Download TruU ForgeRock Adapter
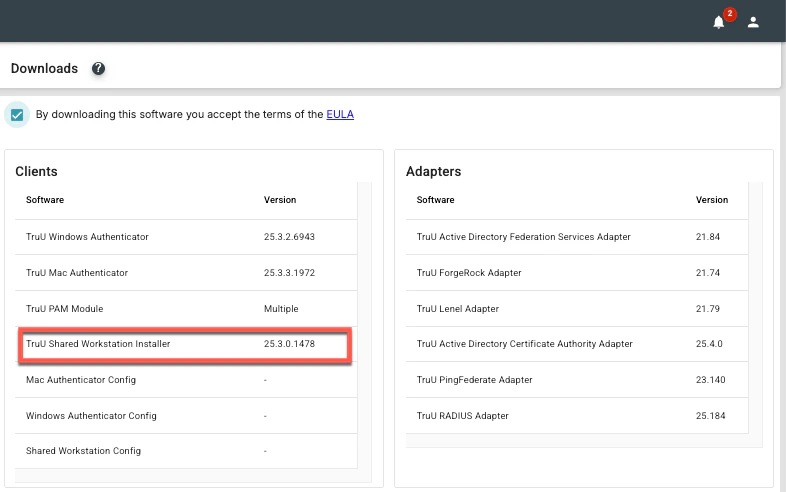This screenshot has height=492, width=786. click(469, 273)
